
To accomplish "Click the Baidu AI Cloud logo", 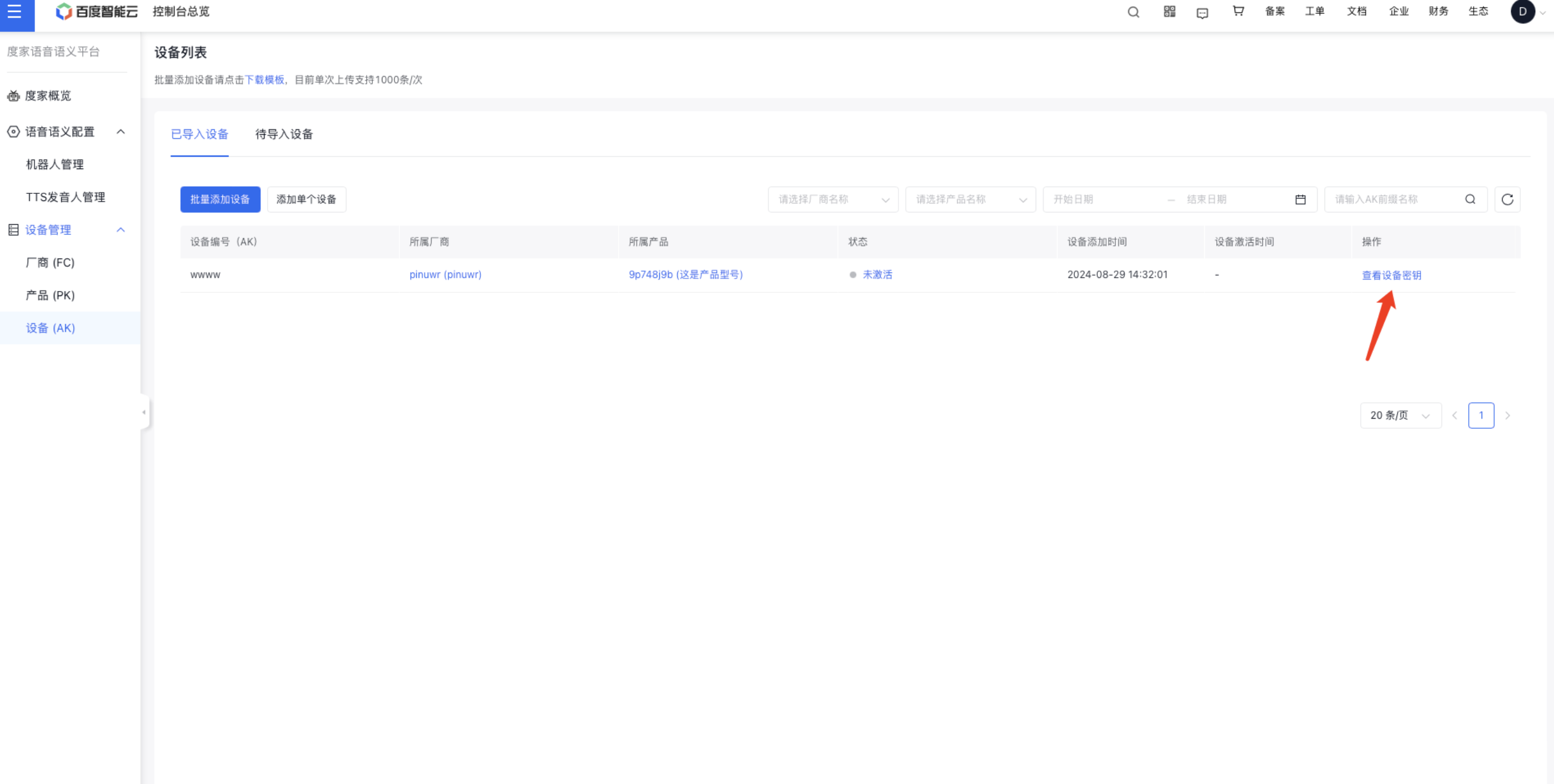I will [97, 11].
